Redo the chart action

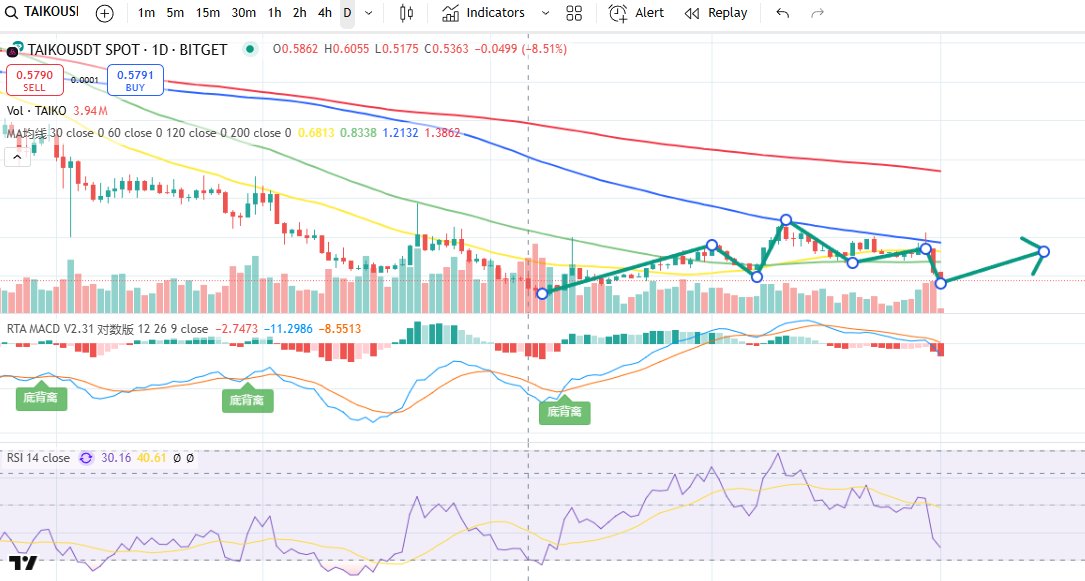817,12
